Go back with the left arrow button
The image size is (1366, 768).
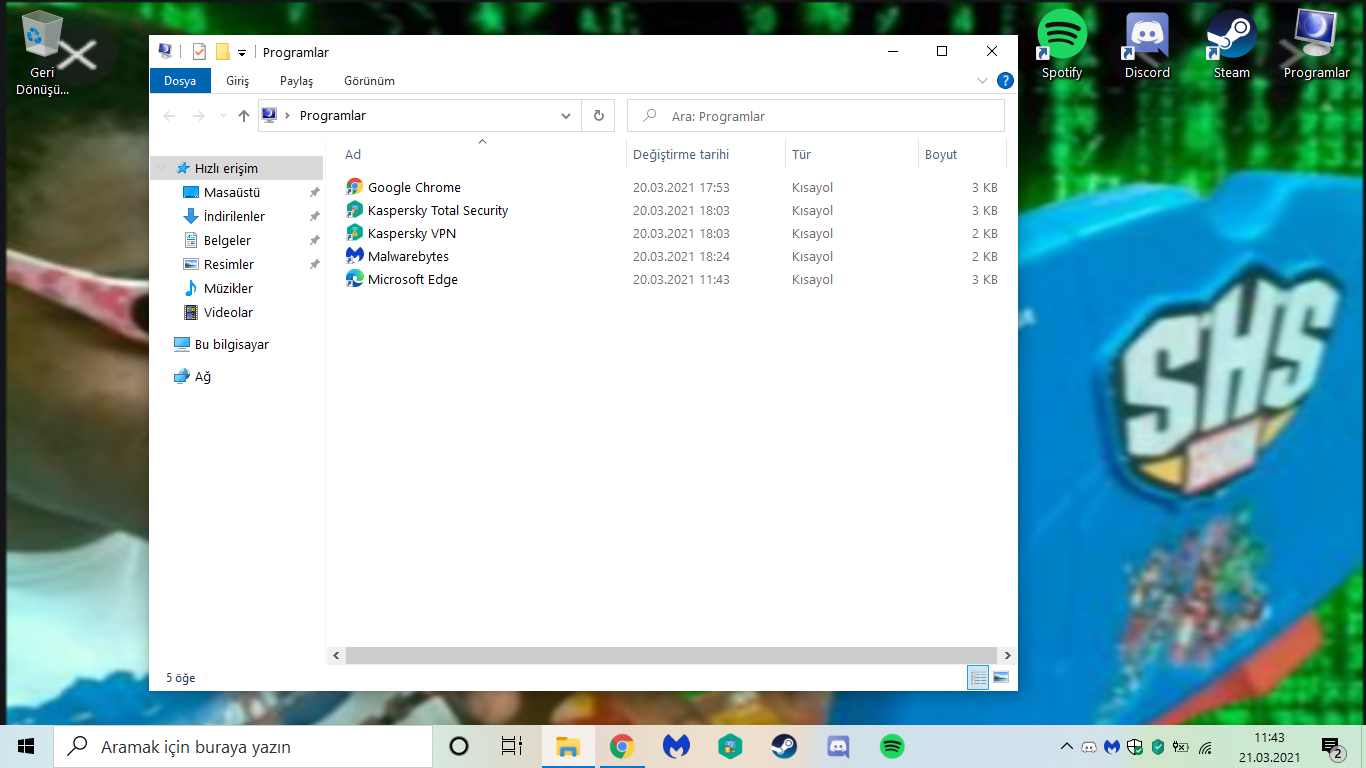pos(169,116)
